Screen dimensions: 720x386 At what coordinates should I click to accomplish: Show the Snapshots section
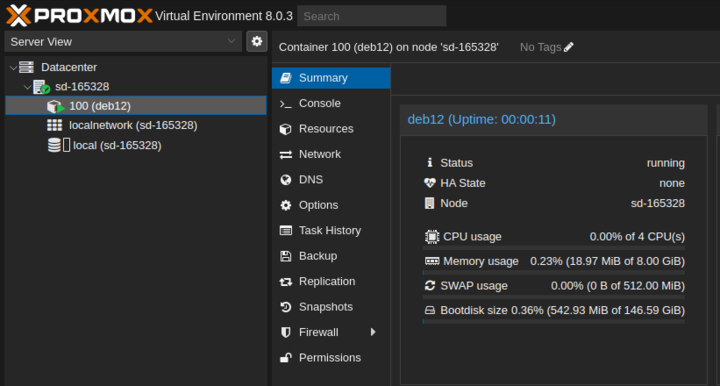[331, 307]
